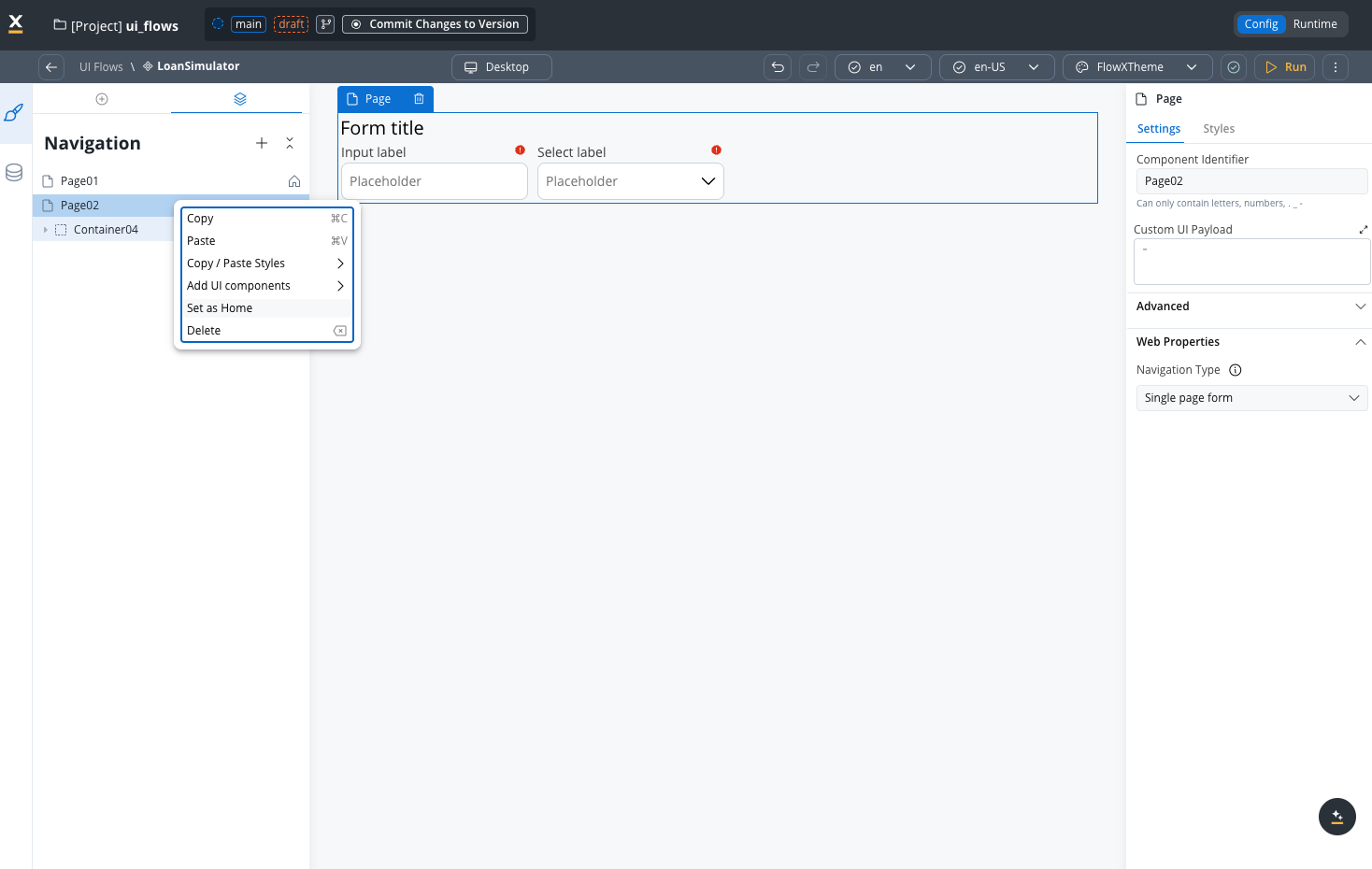This screenshot has width=1372, height=869.
Task: Open the three-dot more options menu
Action: (1336, 67)
